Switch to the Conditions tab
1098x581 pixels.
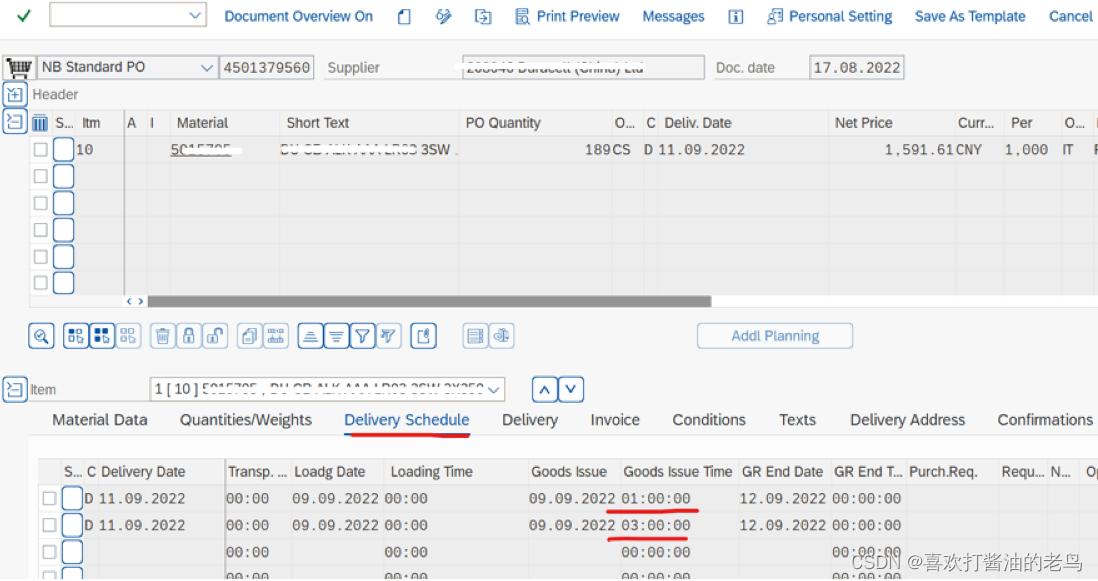point(708,420)
